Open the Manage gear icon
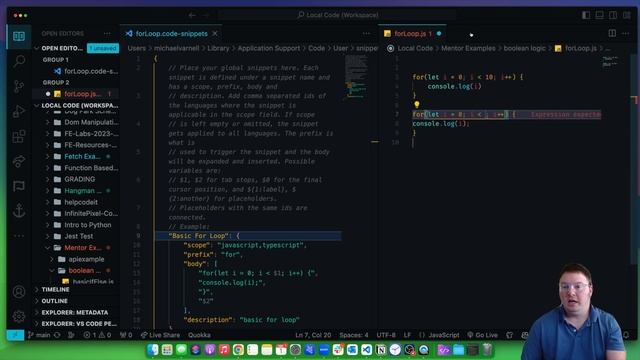640x360 pixels. click(x=19, y=316)
